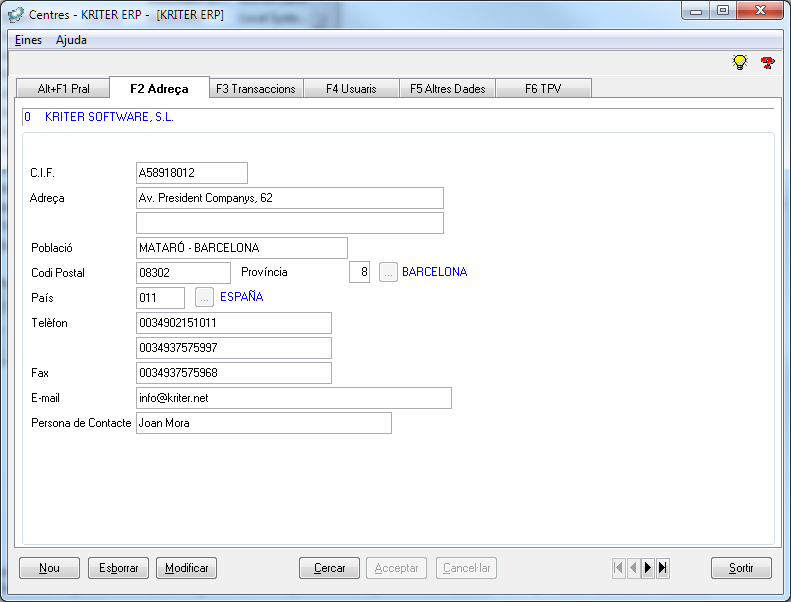Click the blue ESPAÑA country name
This screenshot has height=602, width=791.
point(242,297)
